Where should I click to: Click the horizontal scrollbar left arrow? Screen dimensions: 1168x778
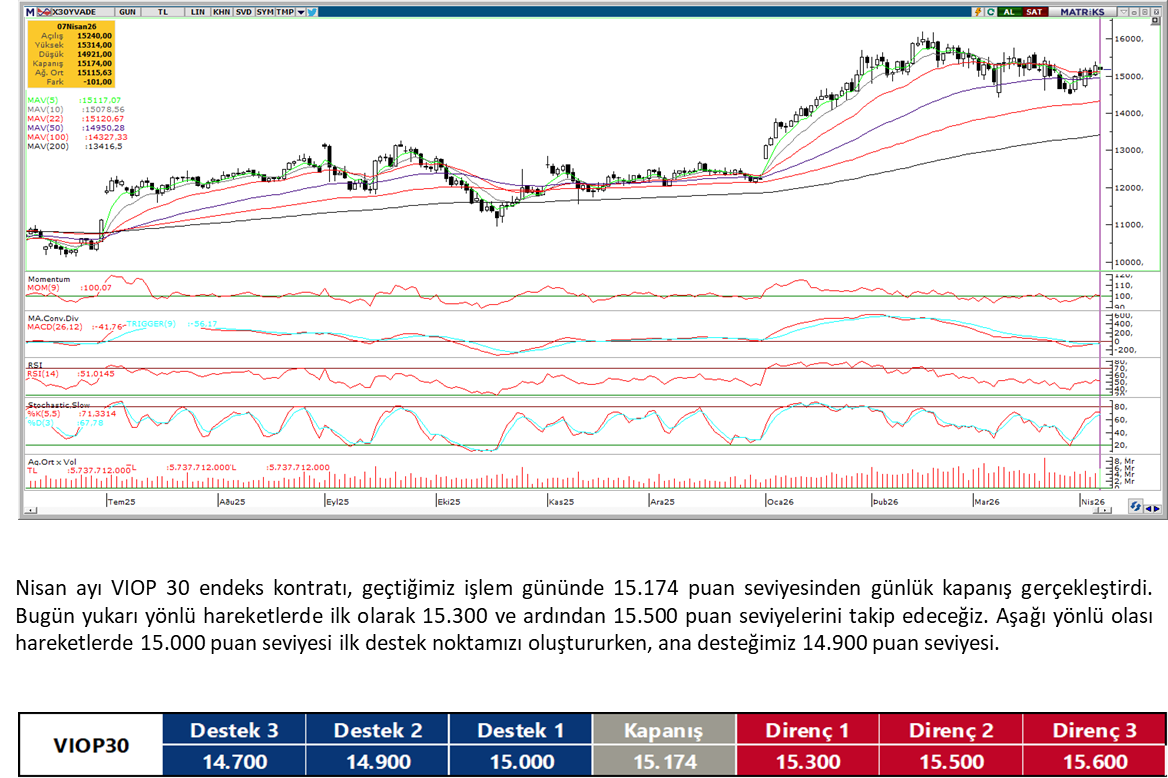(31, 510)
